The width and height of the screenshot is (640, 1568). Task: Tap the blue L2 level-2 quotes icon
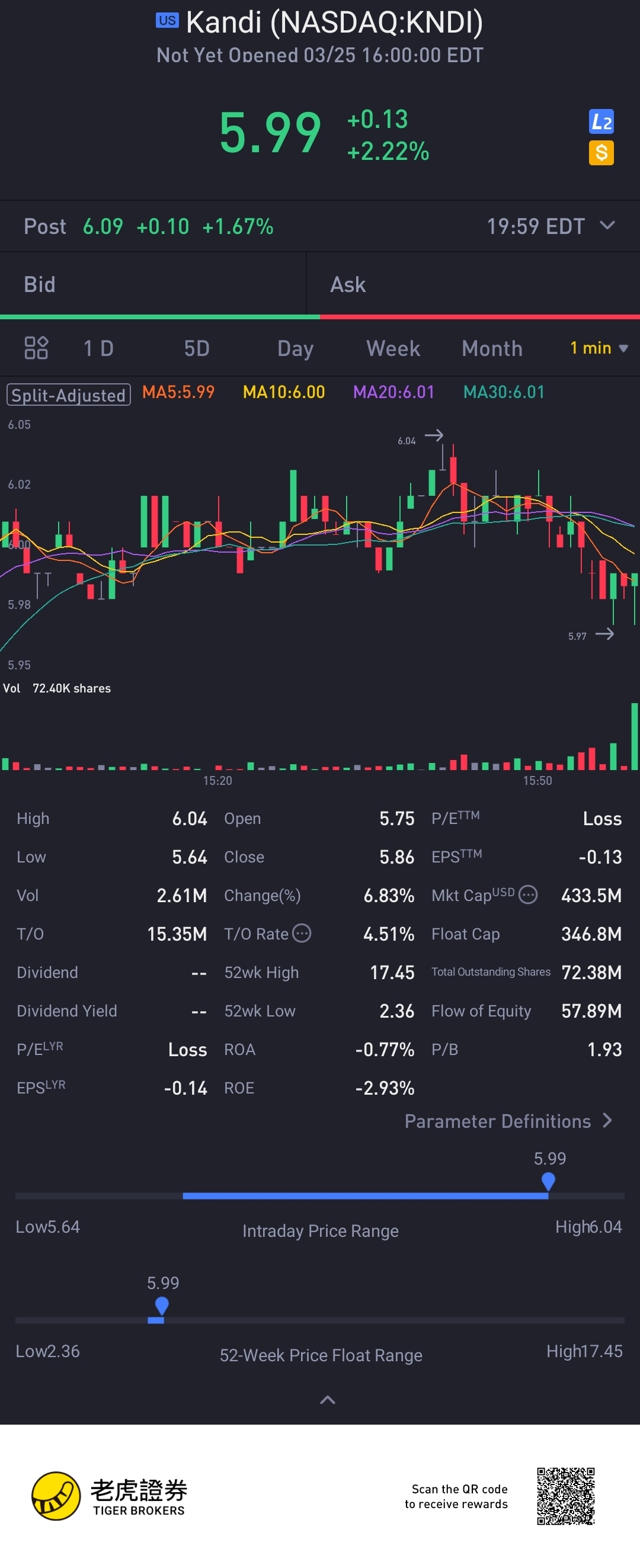tap(600, 122)
